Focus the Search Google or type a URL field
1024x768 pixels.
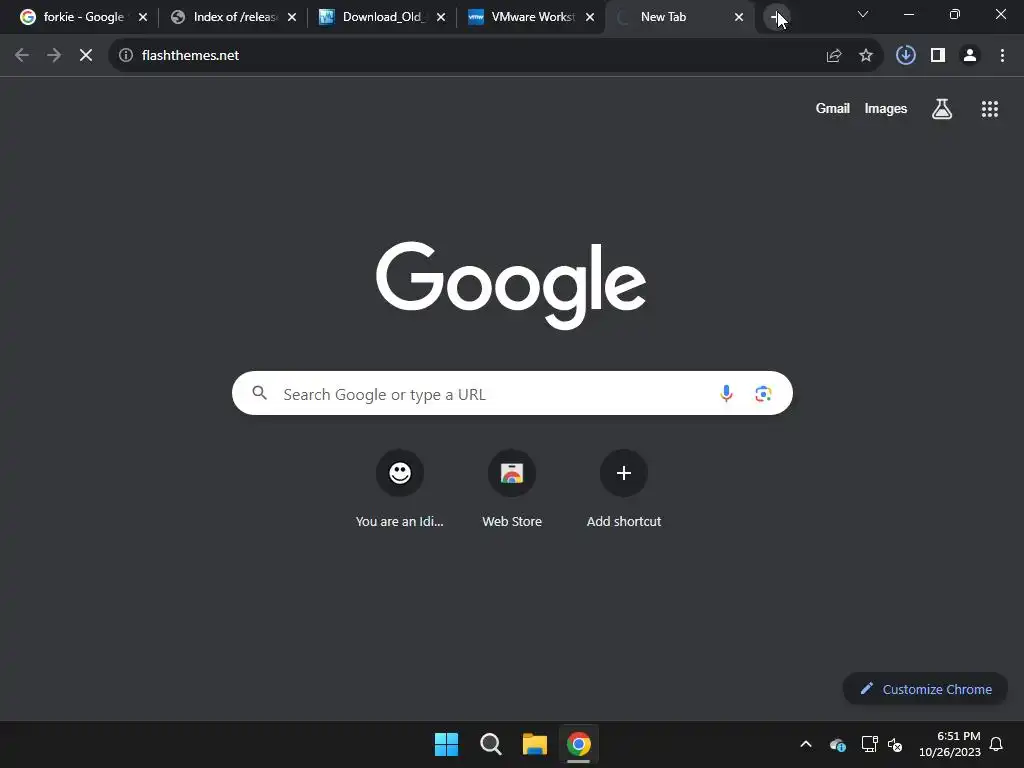(x=512, y=393)
